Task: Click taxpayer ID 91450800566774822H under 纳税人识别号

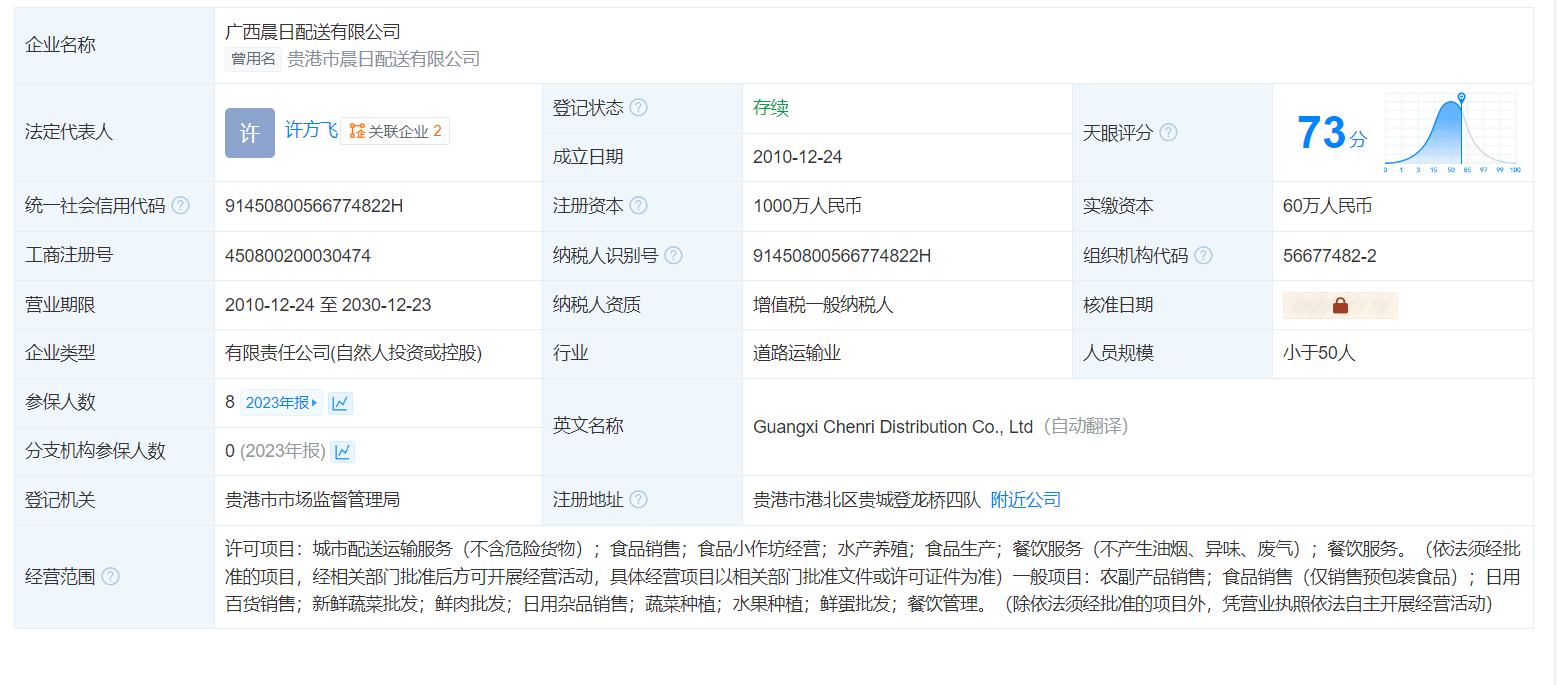Action: click(x=842, y=256)
